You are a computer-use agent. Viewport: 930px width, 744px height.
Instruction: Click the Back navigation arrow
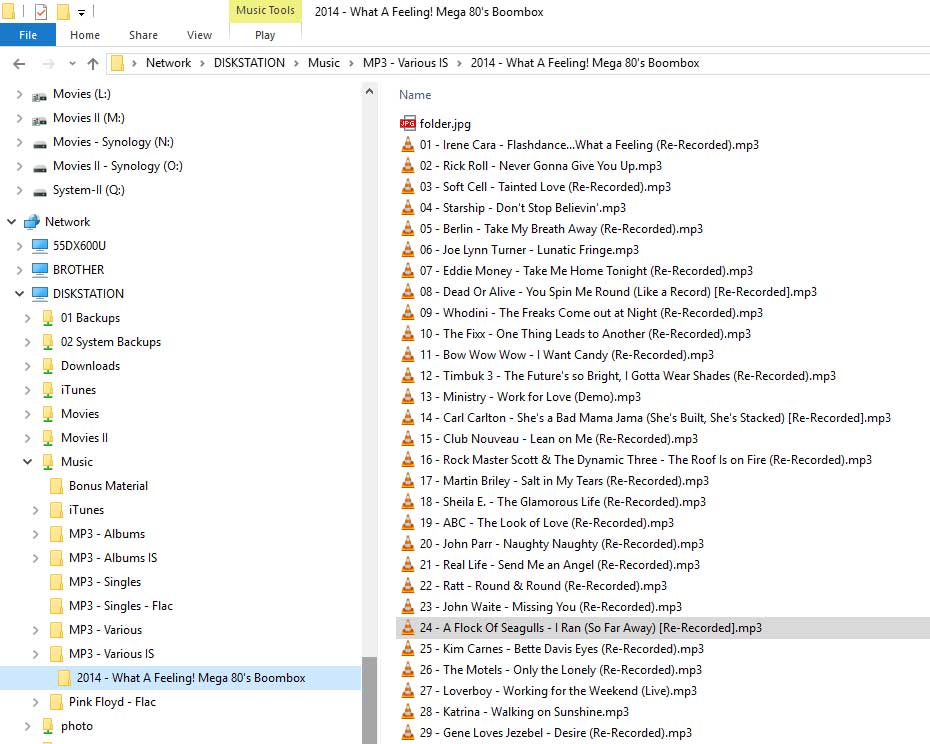click(19, 63)
